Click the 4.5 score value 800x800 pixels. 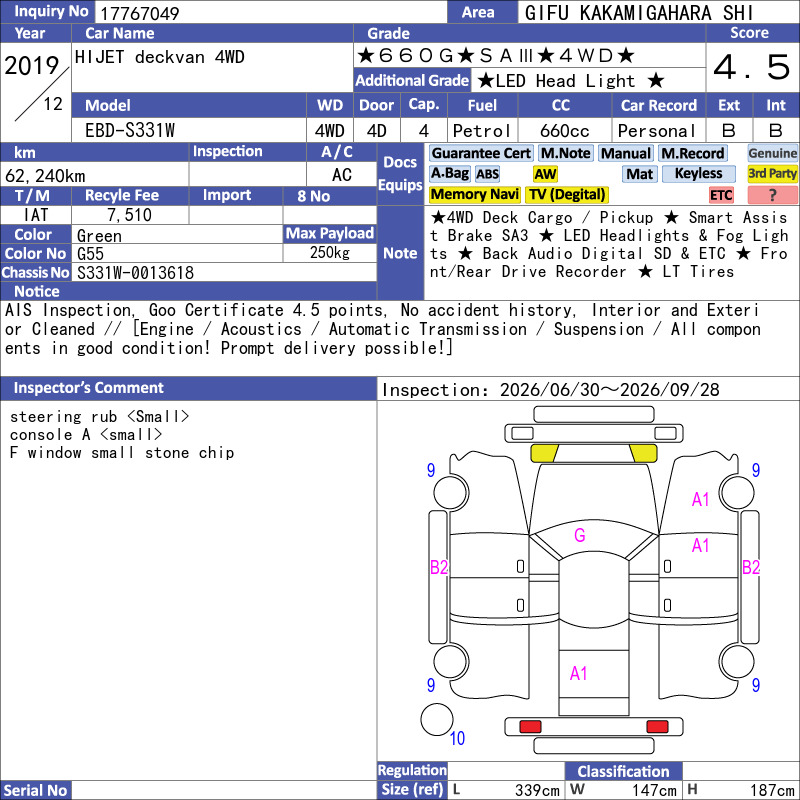[x=751, y=67]
